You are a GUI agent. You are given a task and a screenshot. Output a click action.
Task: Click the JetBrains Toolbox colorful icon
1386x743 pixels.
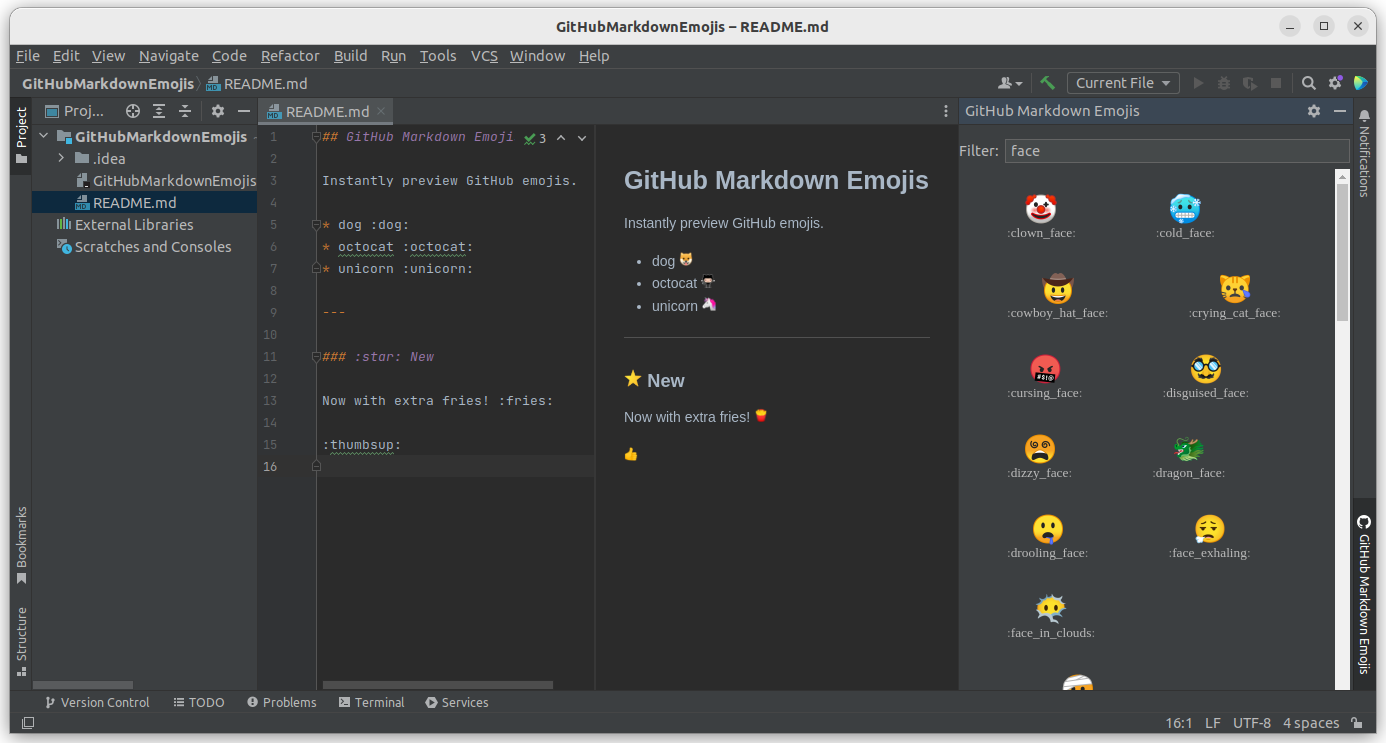pos(1361,83)
